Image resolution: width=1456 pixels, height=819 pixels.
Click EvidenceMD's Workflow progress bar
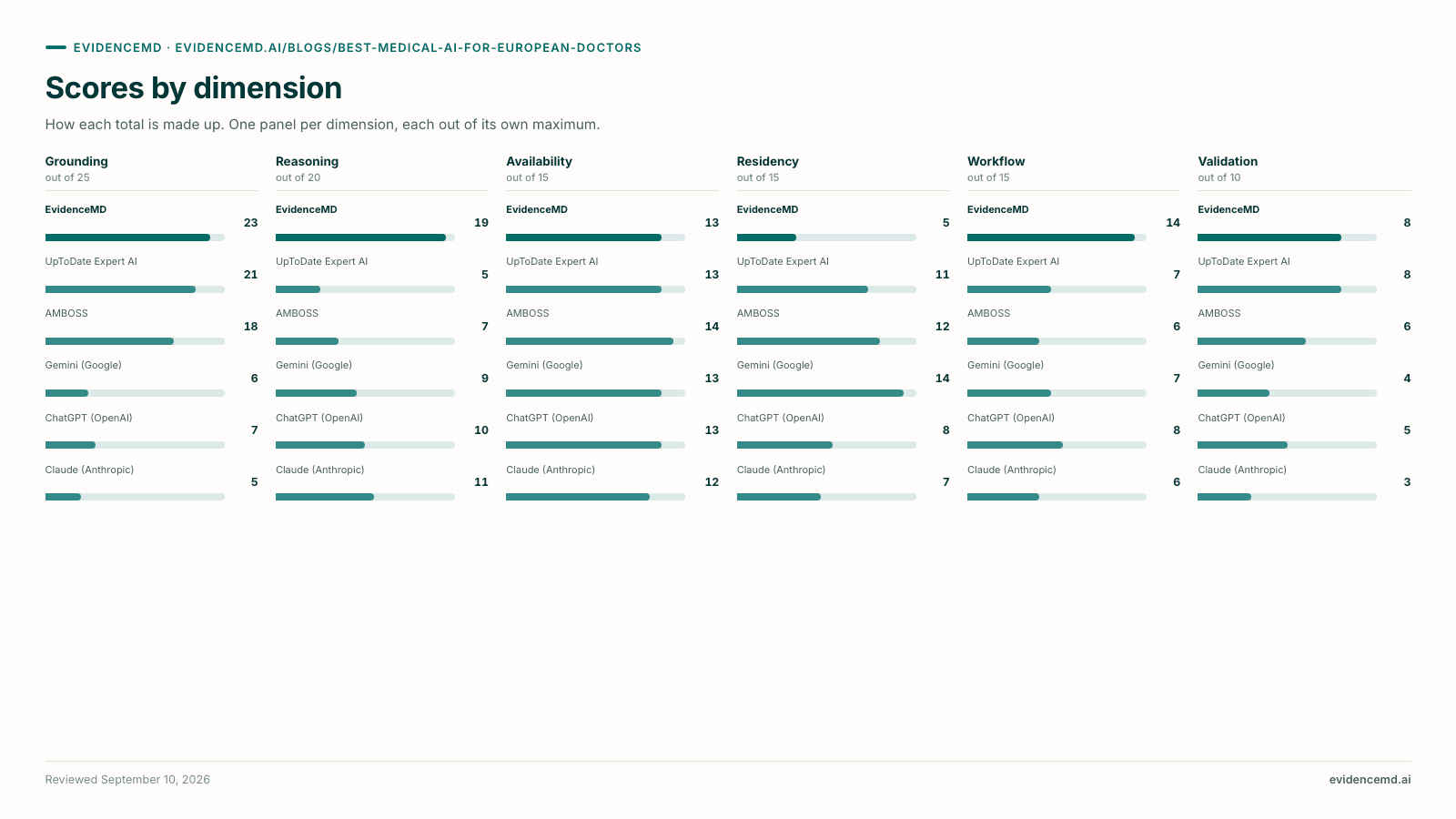pos(1057,238)
